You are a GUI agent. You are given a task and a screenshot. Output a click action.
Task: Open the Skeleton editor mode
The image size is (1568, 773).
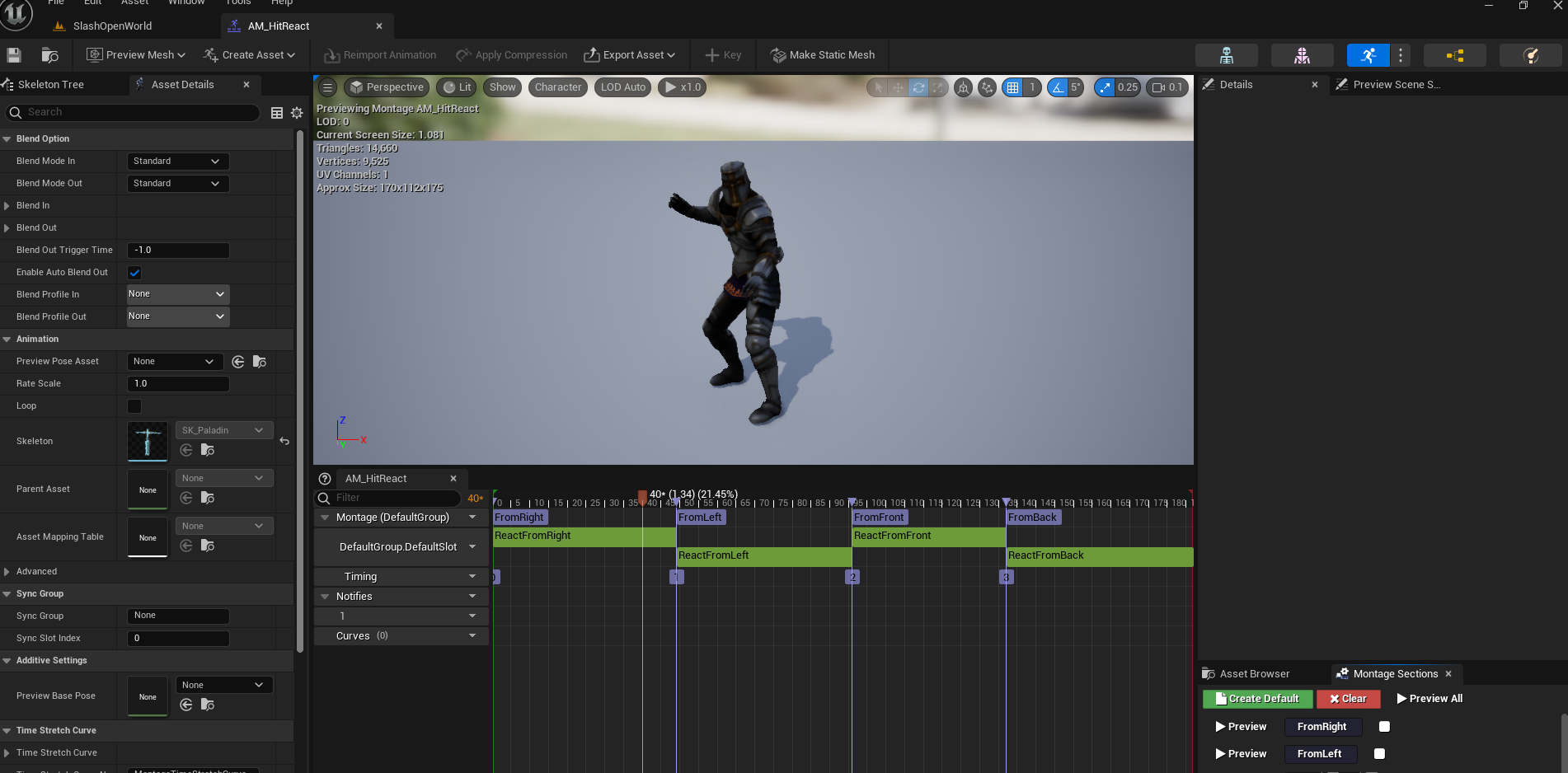pos(1226,55)
